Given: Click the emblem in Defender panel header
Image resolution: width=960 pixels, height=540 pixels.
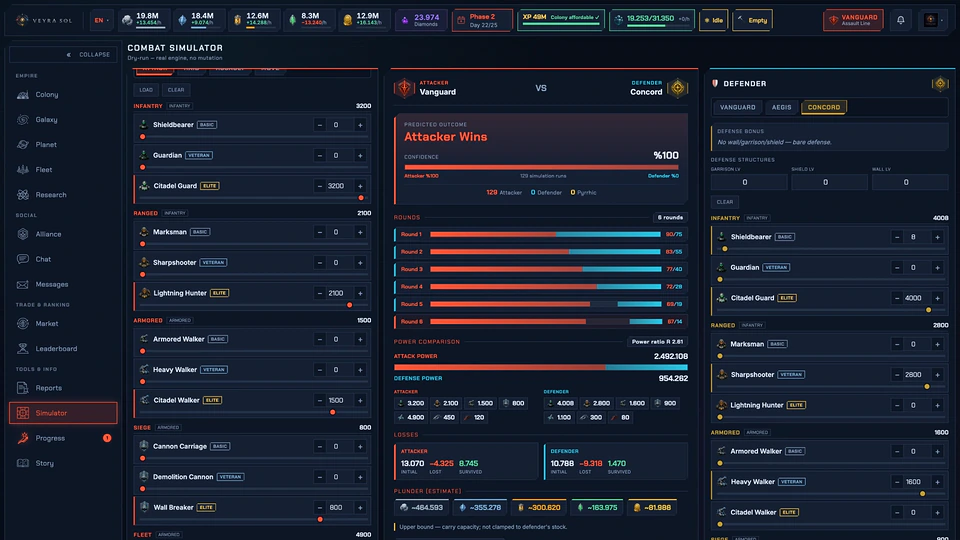Looking at the screenshot, I should tap(940, 84).
